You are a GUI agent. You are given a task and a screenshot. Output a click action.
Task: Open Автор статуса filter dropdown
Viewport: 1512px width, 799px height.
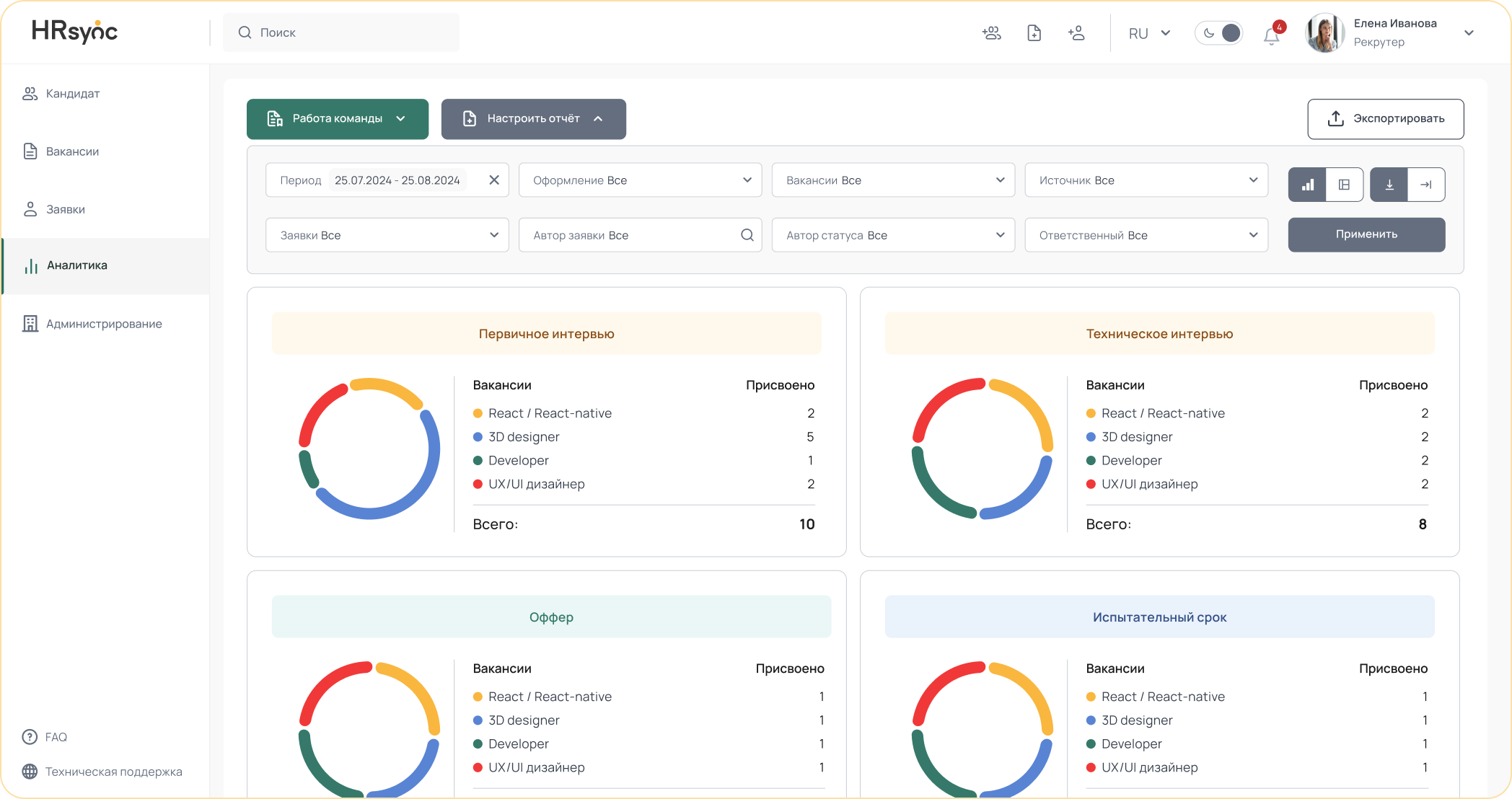point(893,235)
